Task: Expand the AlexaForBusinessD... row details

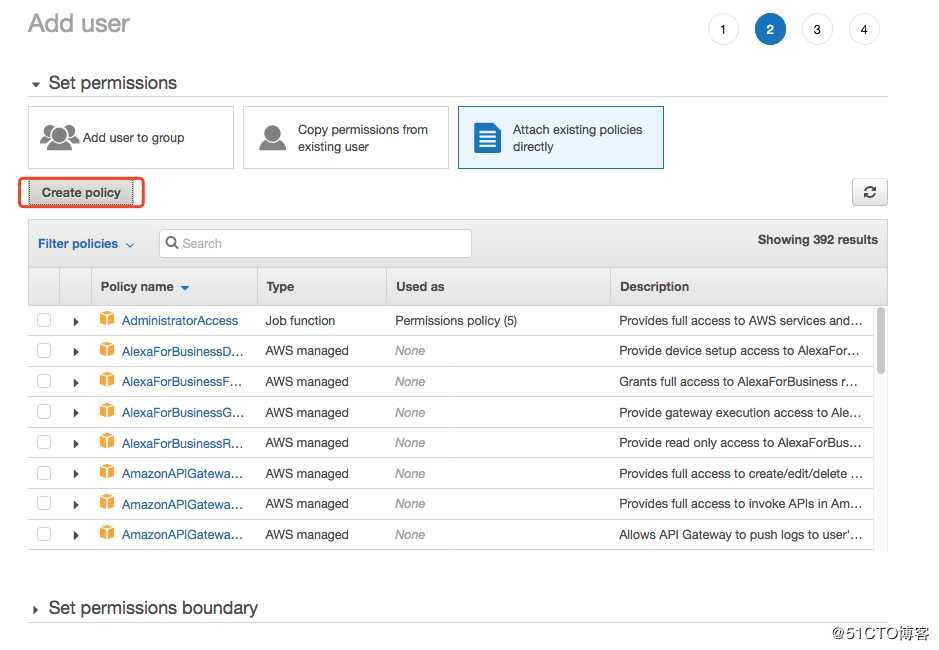Action: (x=75, y=352)
